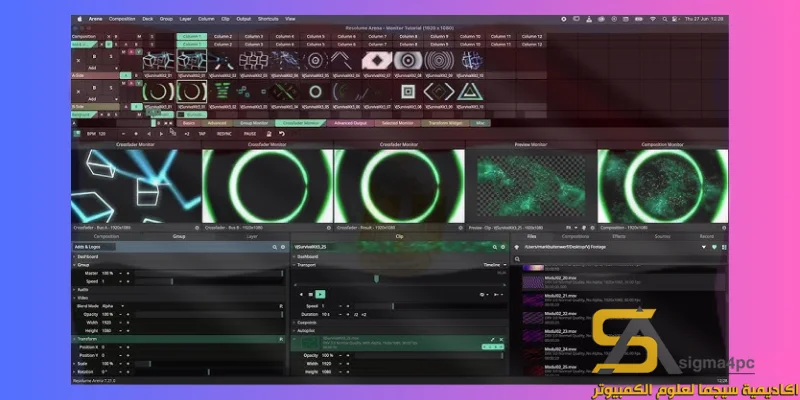Select the triangle clip thumbnail in B-Side layer
The width and height of the screenshot is (800, 400).
[470, 92]
